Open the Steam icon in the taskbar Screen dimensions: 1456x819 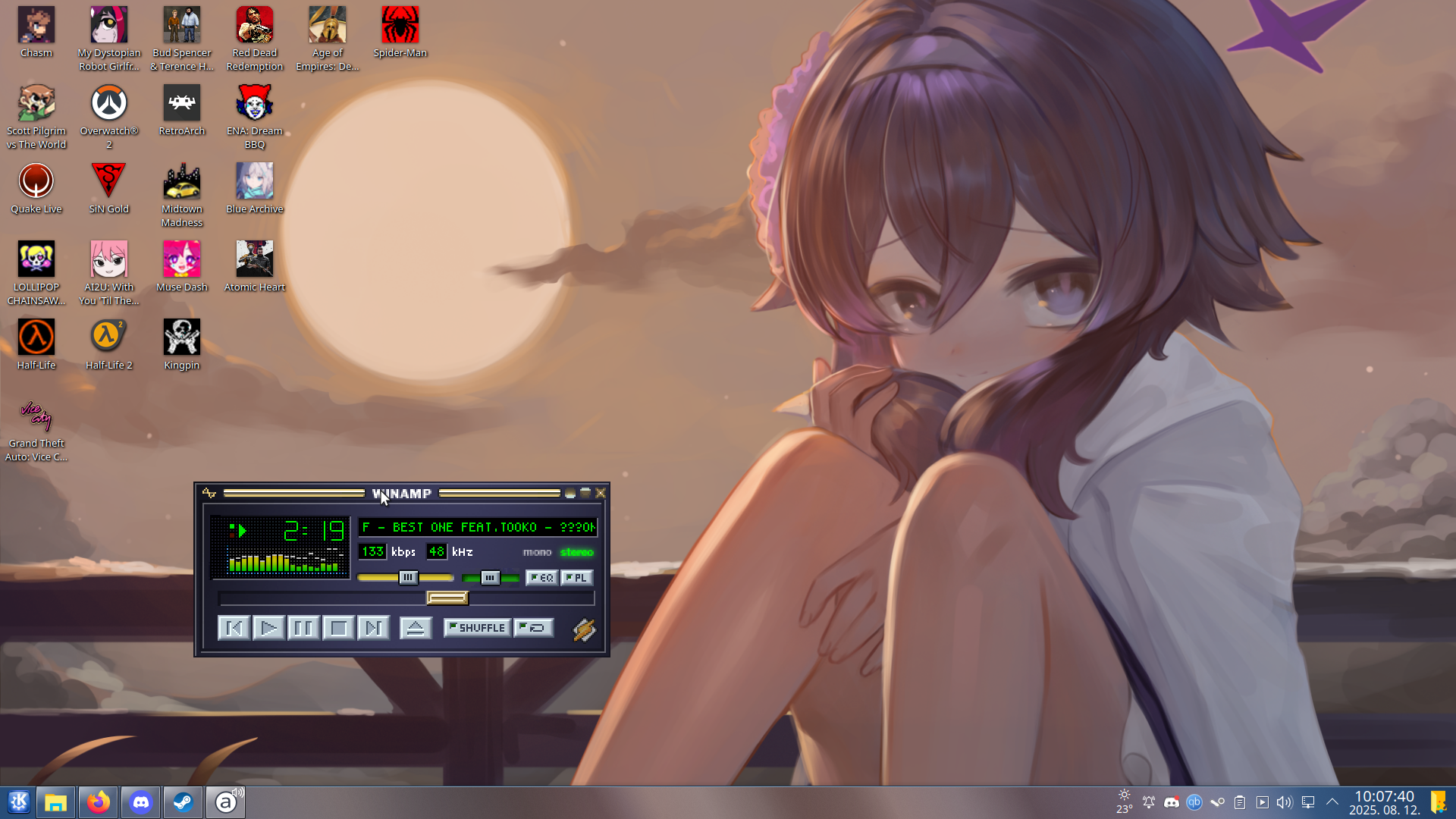point(183,802)
